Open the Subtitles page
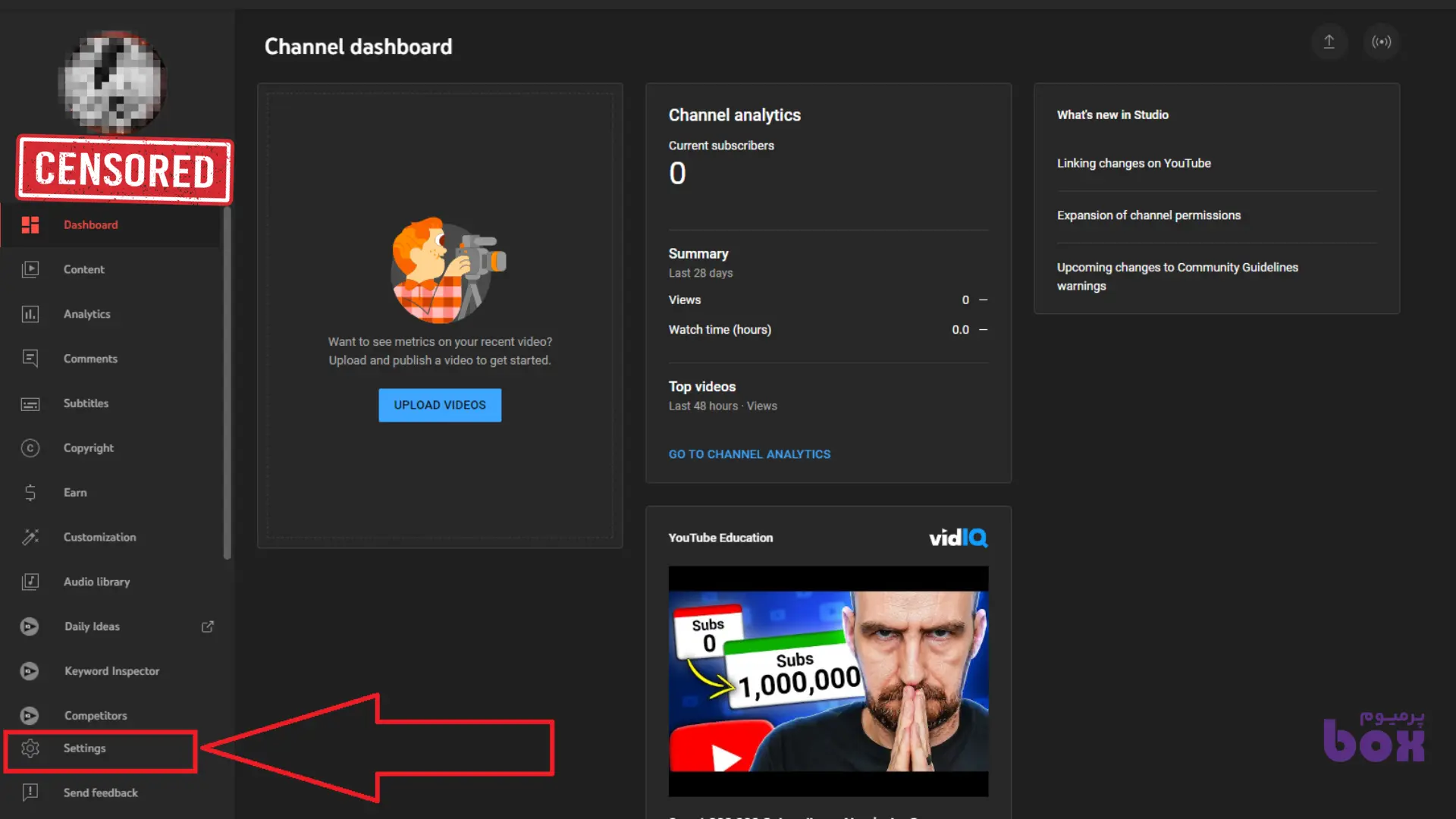This screenshot has width=1456, height=819. (x=111, y=403)
